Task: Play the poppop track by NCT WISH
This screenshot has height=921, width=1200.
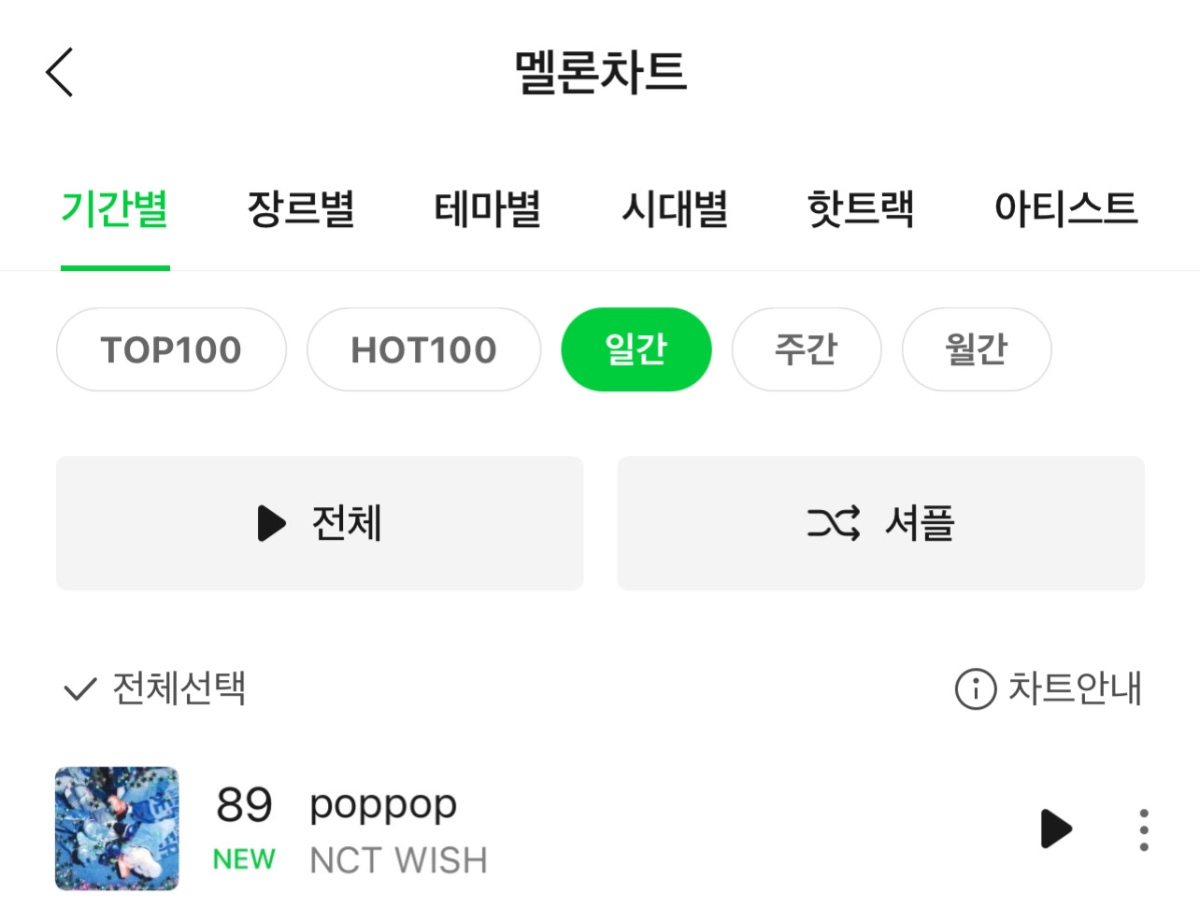Action: point(1056,828)
